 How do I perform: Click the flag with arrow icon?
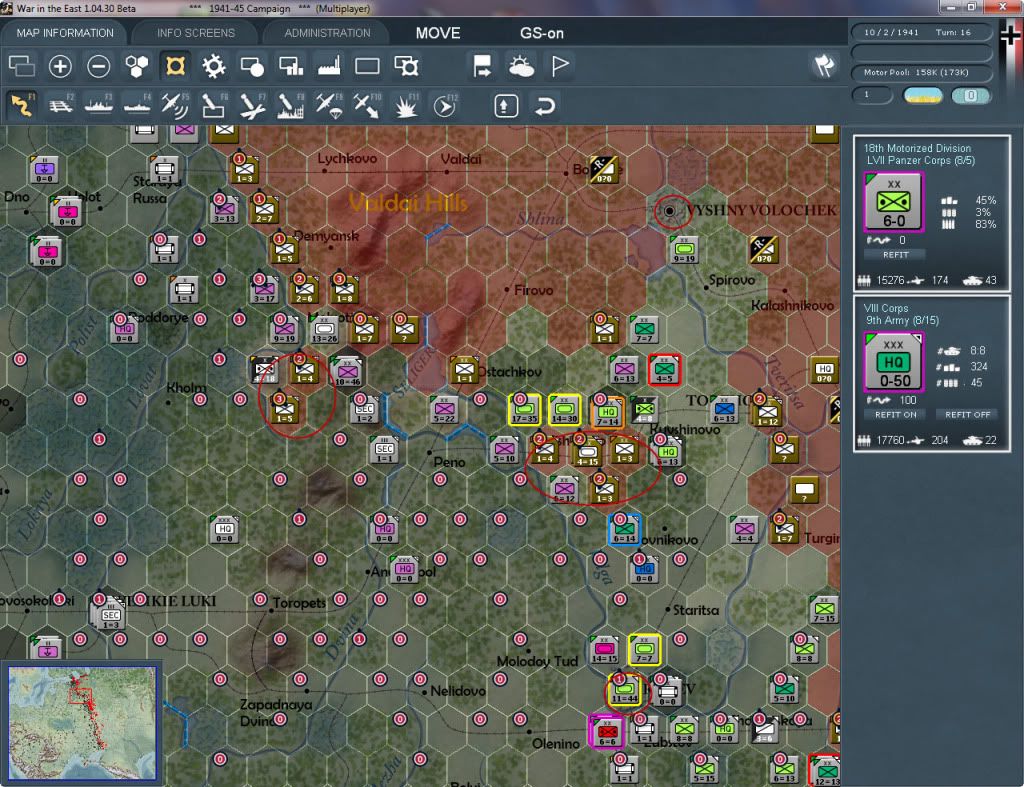click(x=483, y=66)
